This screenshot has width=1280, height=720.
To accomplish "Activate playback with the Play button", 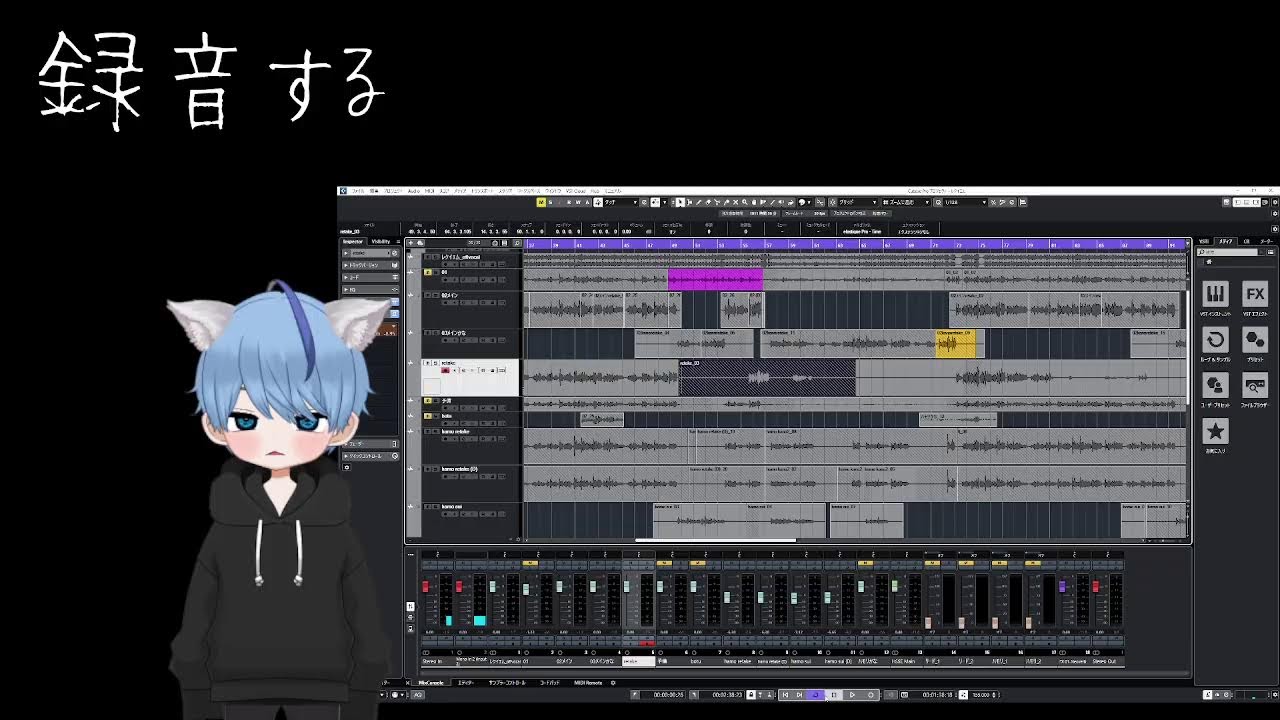I will pos(851,696).
